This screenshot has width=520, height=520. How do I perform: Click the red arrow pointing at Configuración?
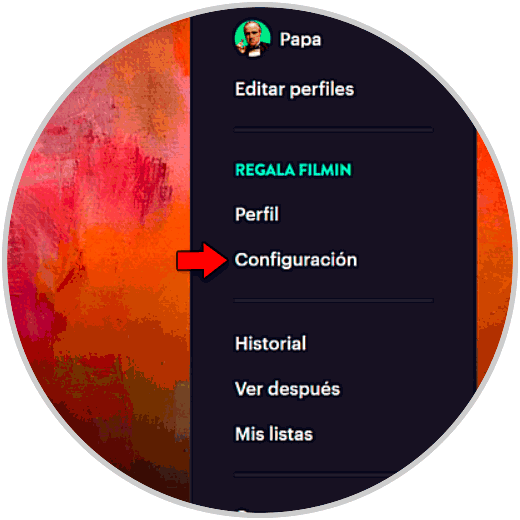click(202, 260)
